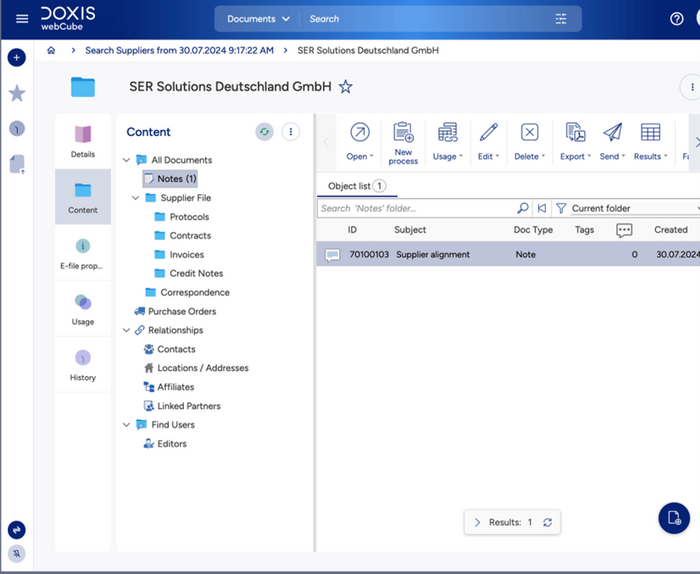
Task: Open the Affiliates tree item
Action: (169, 387)
